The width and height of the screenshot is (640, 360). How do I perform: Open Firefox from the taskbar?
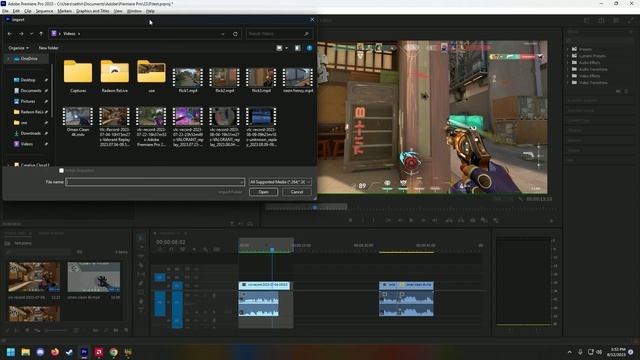pyautogui.click(x=55, y=352)
